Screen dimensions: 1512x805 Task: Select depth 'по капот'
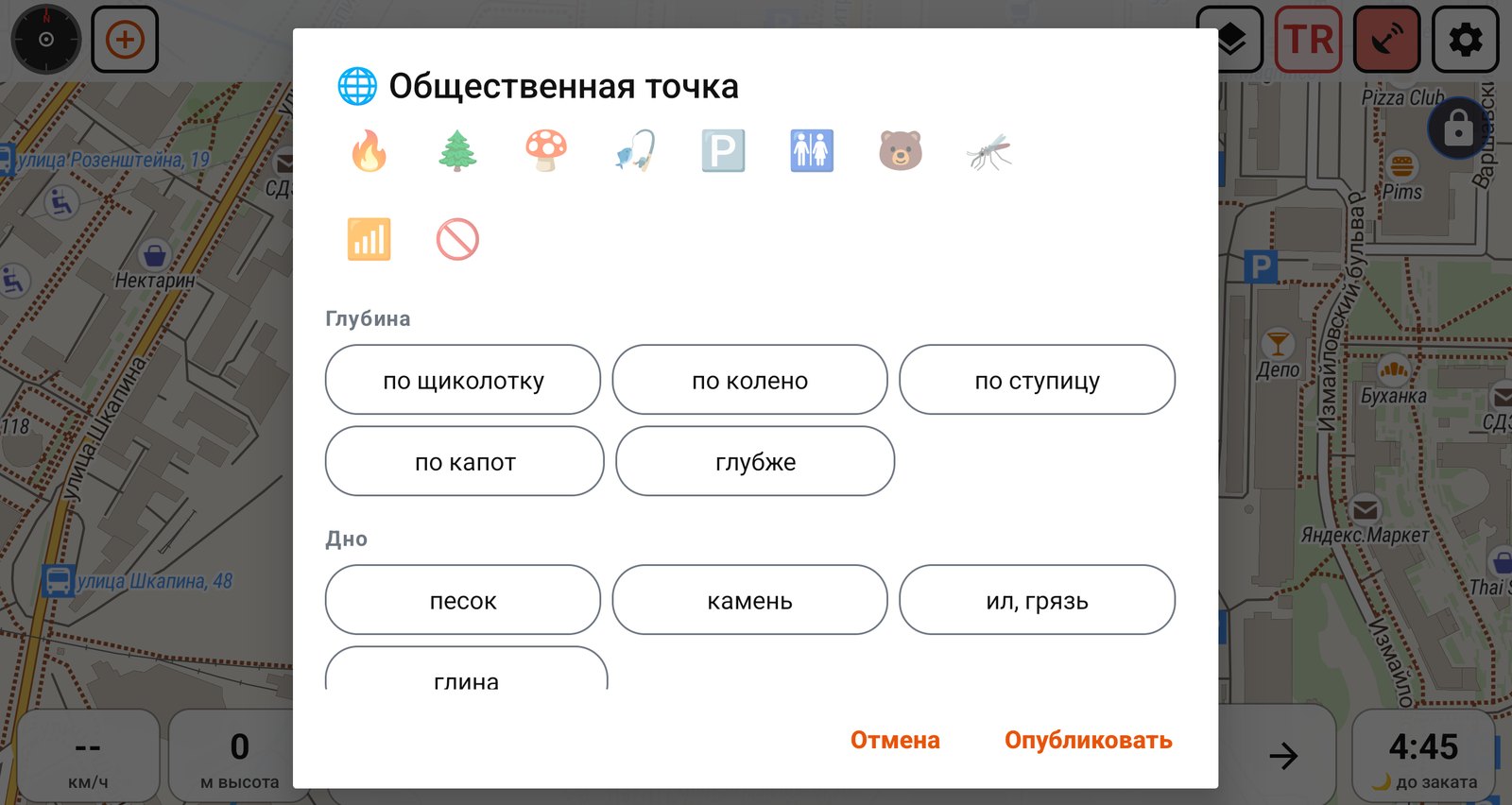coord(465,461)
